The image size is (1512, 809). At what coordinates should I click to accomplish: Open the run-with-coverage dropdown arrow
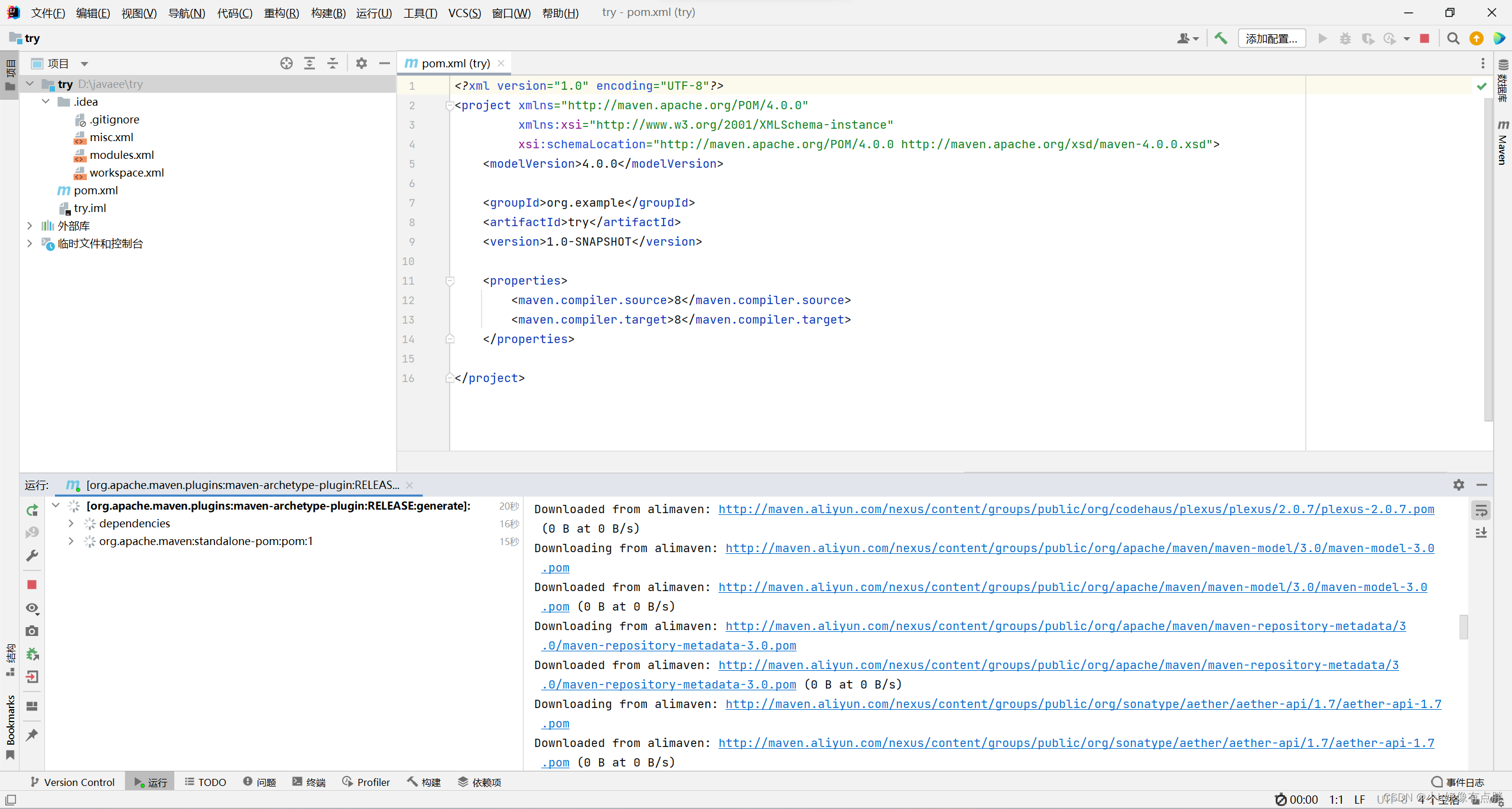pos(1407,38)
